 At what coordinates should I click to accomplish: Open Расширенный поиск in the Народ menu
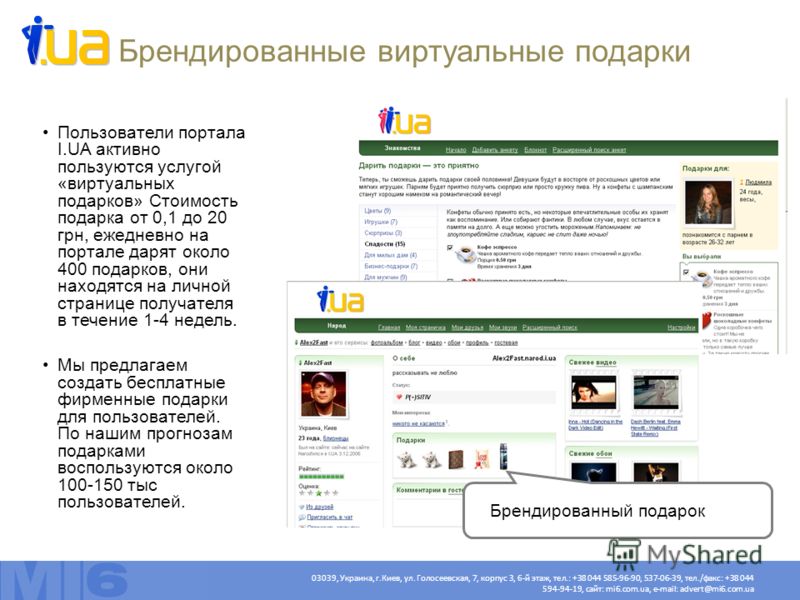(549, 328)
